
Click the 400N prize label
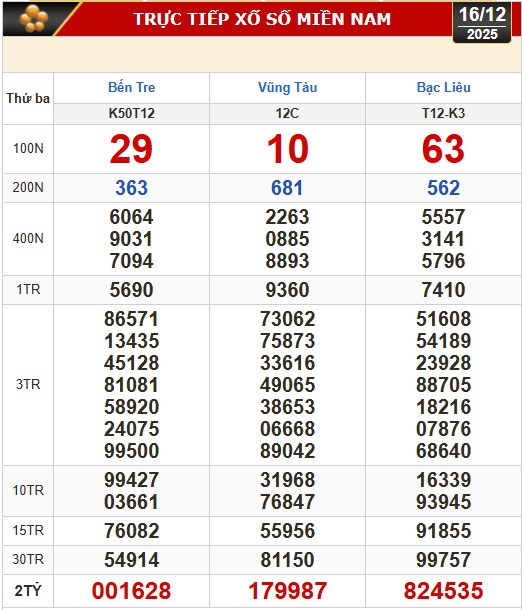[x=28, y=238]
